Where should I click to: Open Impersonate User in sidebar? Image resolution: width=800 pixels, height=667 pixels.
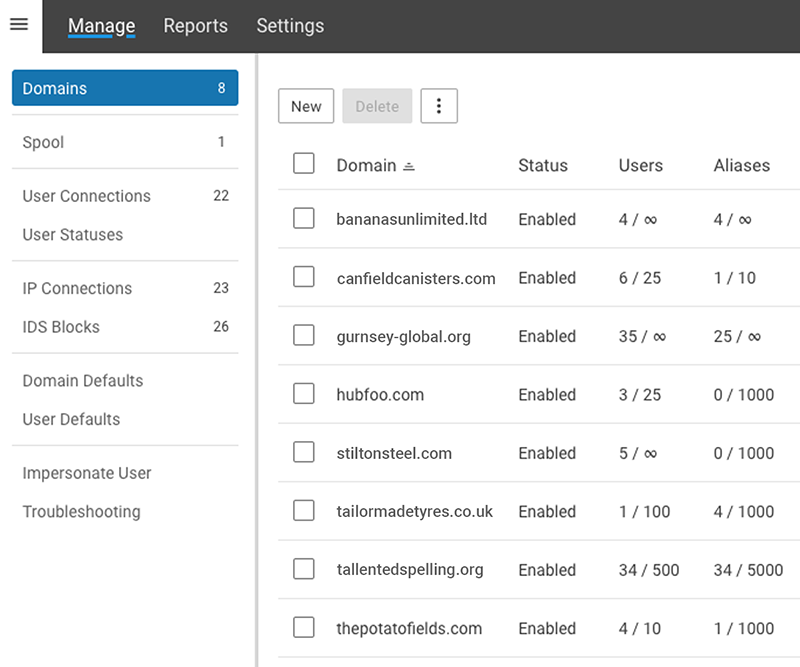point(125,473)
